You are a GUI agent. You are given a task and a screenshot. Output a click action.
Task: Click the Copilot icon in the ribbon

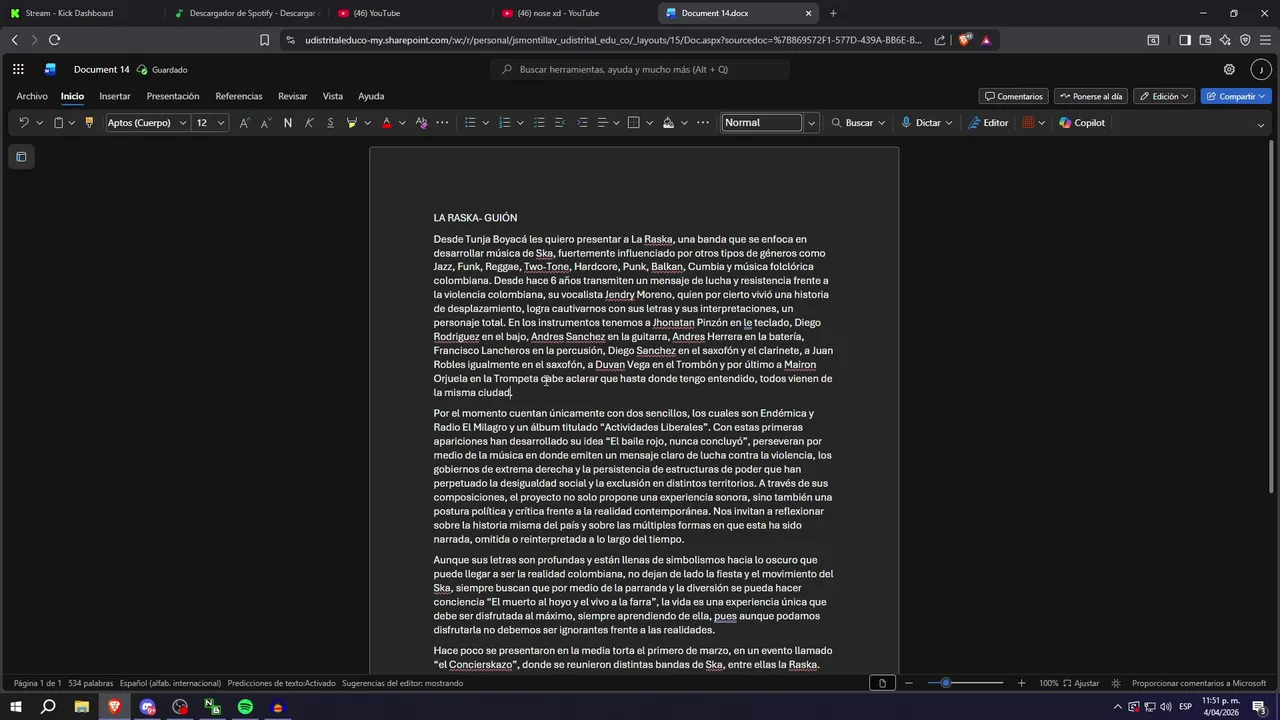[1082, 123]
